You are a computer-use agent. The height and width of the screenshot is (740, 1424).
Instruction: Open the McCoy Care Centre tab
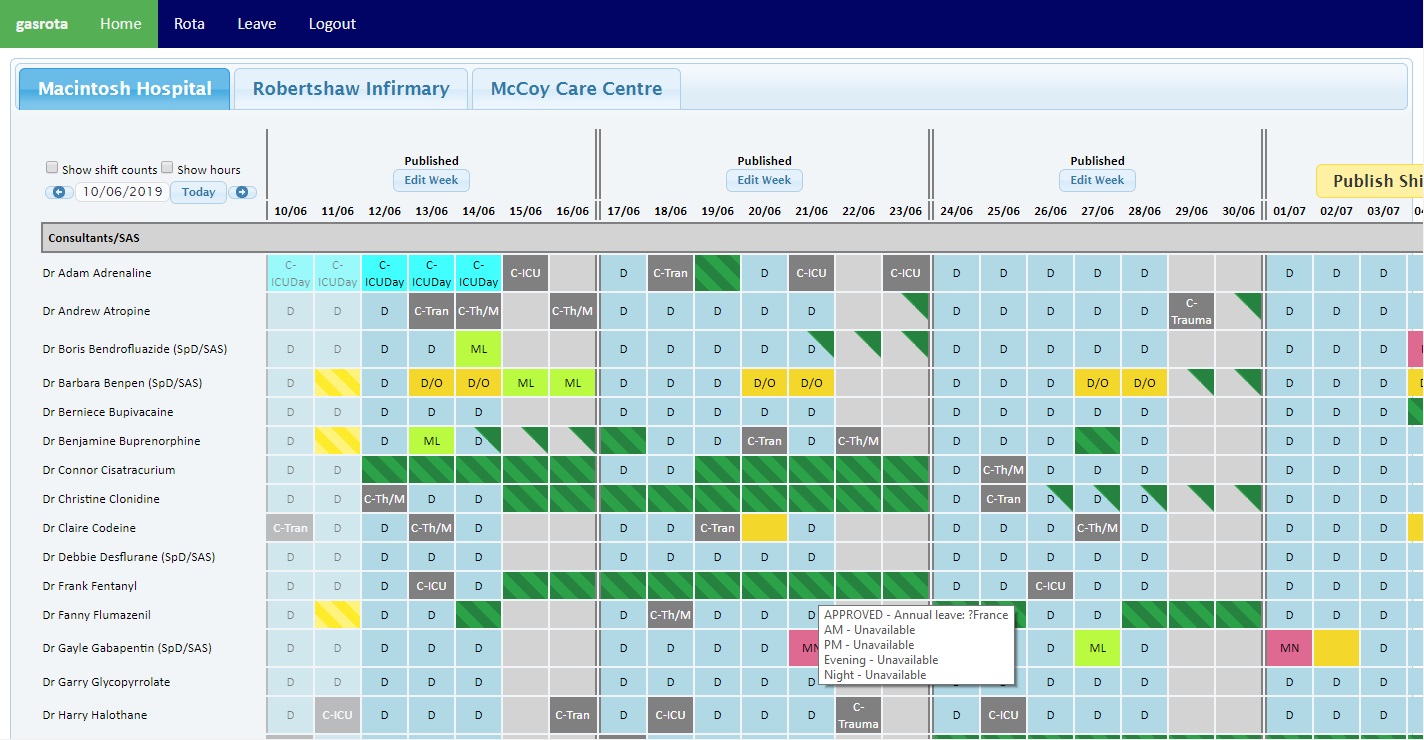pyautogui.click(x=576, y=89)
